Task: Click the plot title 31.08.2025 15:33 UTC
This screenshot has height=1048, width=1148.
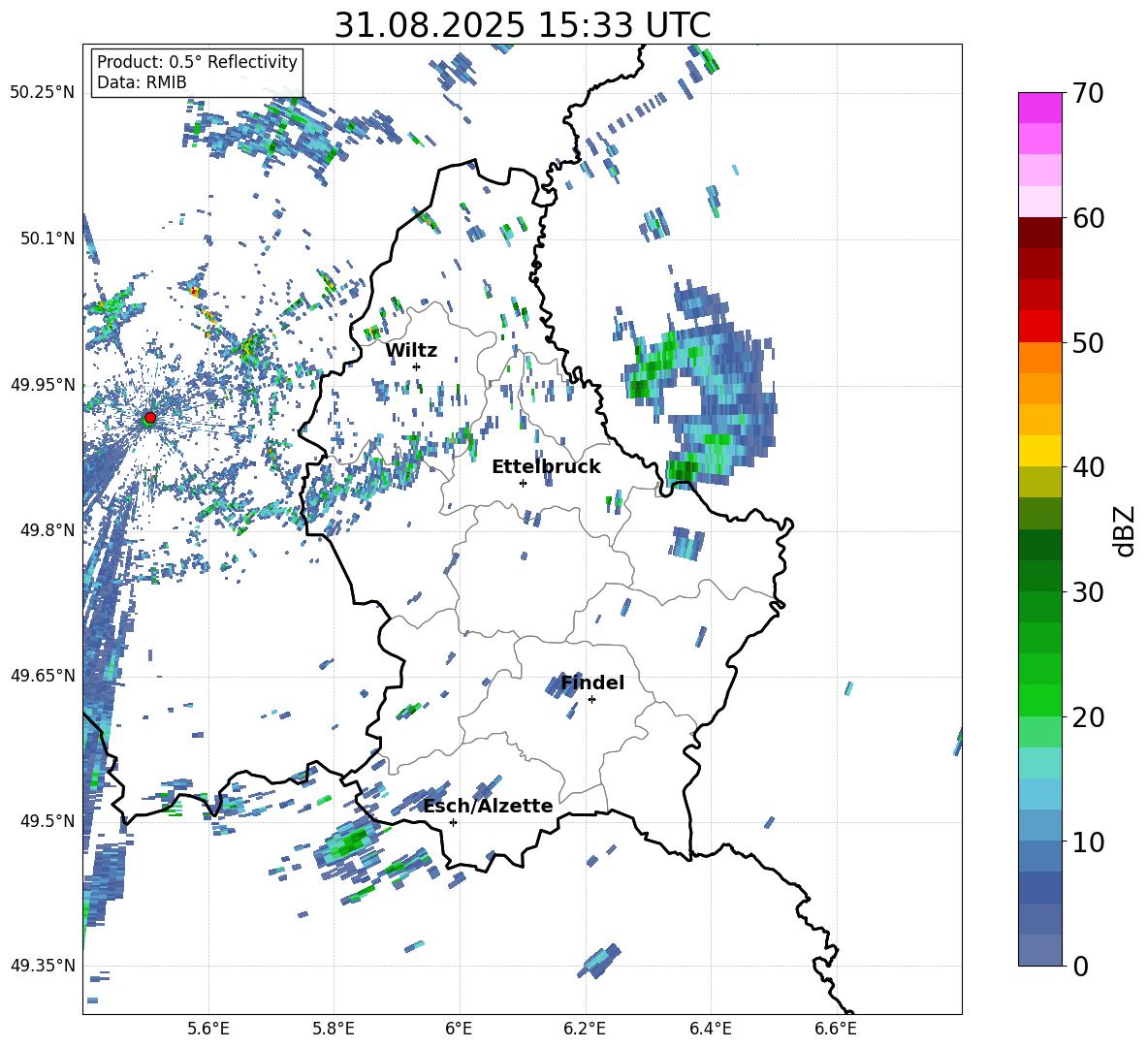Action: coord(522,25)
